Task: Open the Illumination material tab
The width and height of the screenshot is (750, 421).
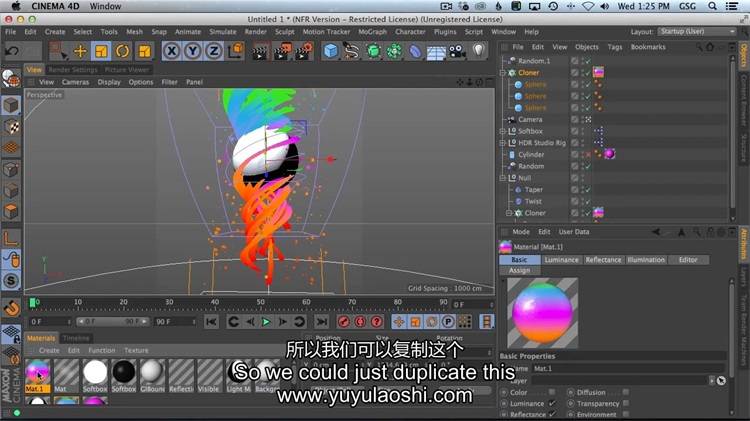Action: (646, 260)
